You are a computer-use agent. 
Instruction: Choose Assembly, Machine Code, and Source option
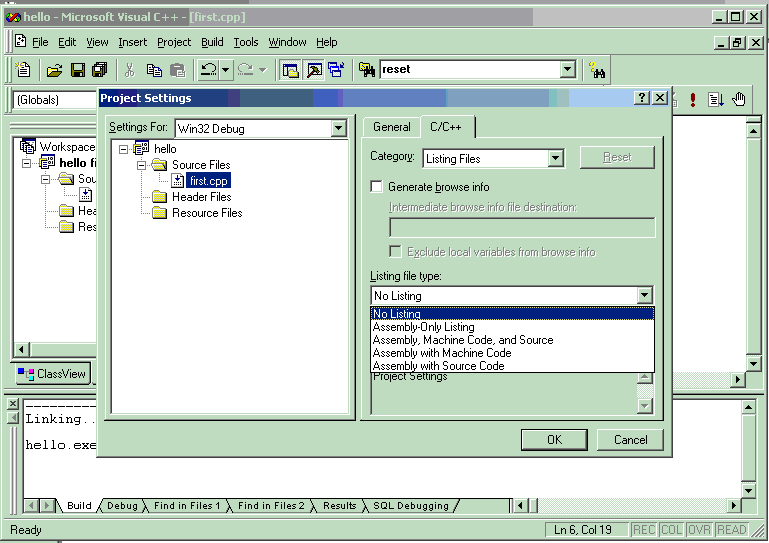513,340
